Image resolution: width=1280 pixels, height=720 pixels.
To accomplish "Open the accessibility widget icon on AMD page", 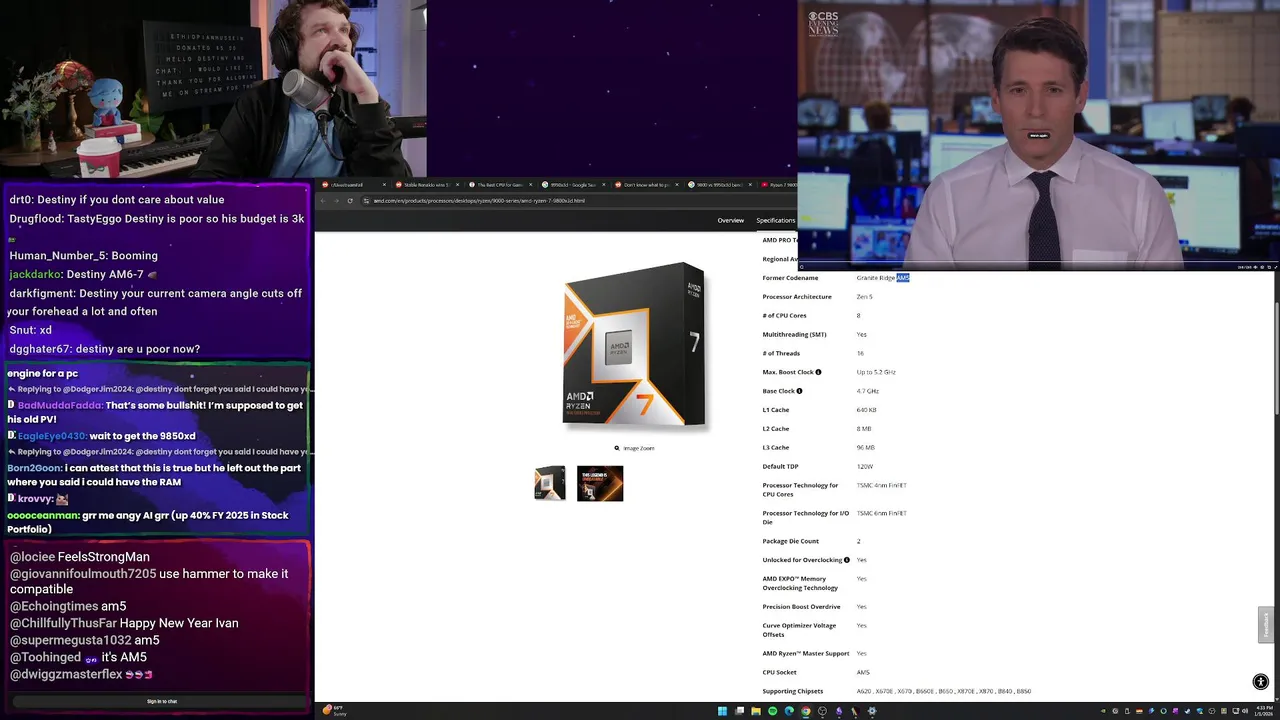I will coord(1260,682).
